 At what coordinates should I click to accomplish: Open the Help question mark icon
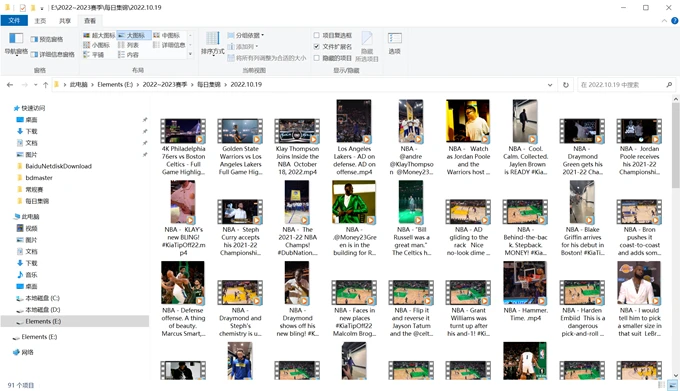(x=674, y=21)
